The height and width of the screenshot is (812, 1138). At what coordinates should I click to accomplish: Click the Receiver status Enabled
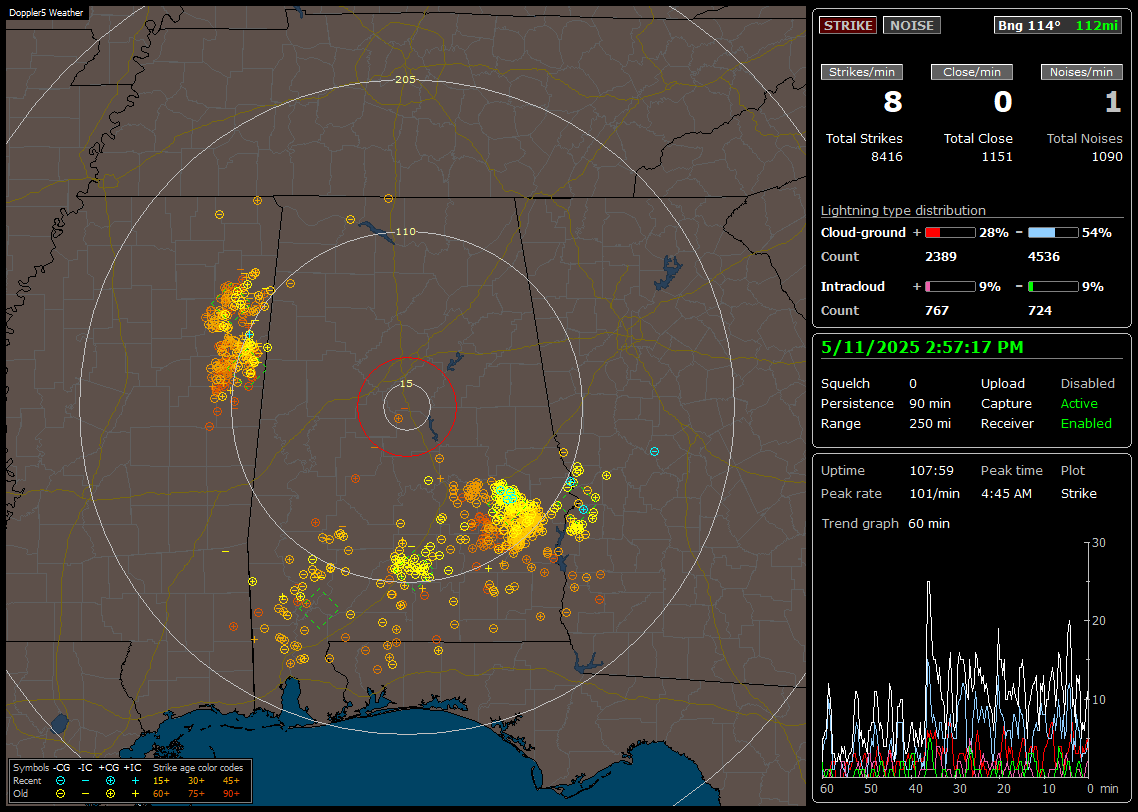click(1086, 424)
